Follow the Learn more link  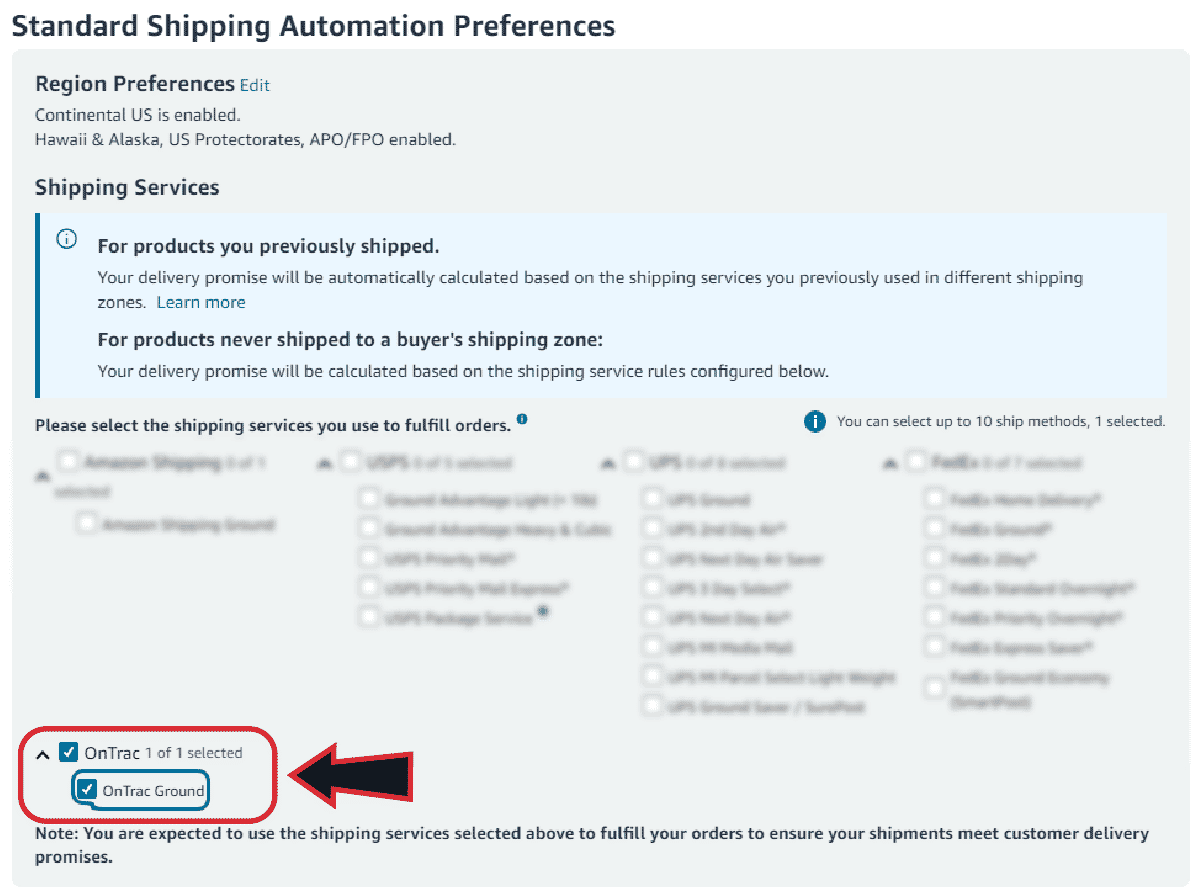tap(201, 302)
